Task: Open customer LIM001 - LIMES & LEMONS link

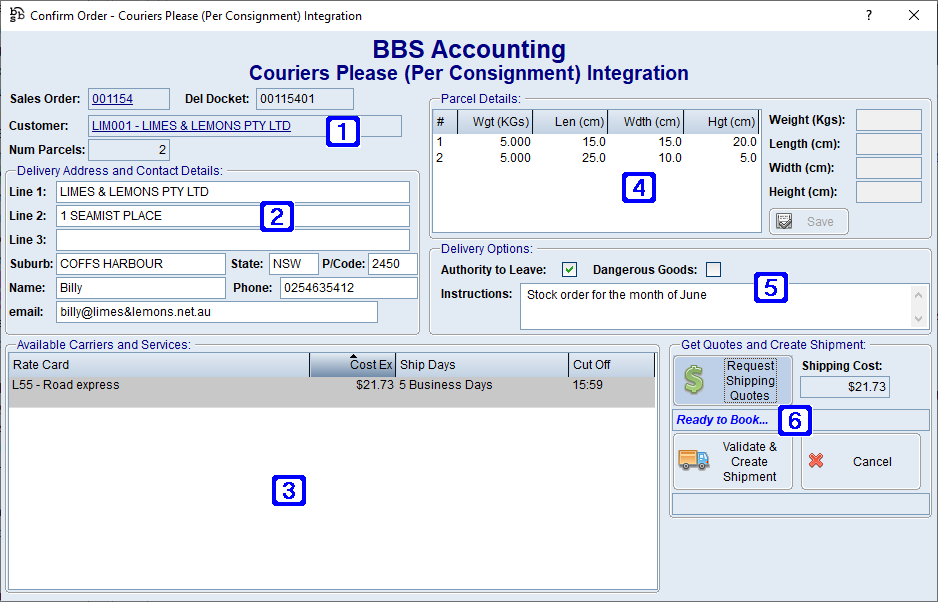Action: point(191,126)
